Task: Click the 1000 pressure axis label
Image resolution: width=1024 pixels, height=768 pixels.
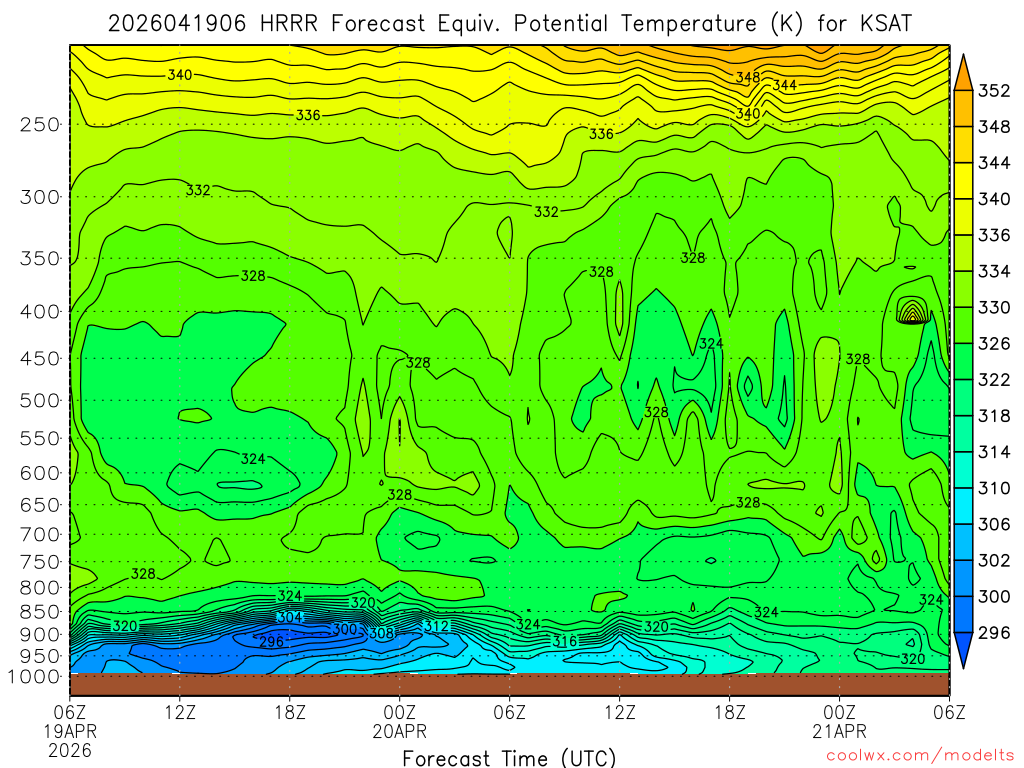Action: click(x=34, y=677)
